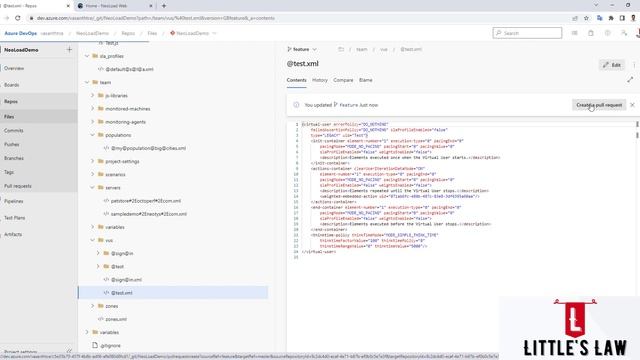Open Commits in the Repos submenu
Screen dimensions: 640x360
[13, 130]
